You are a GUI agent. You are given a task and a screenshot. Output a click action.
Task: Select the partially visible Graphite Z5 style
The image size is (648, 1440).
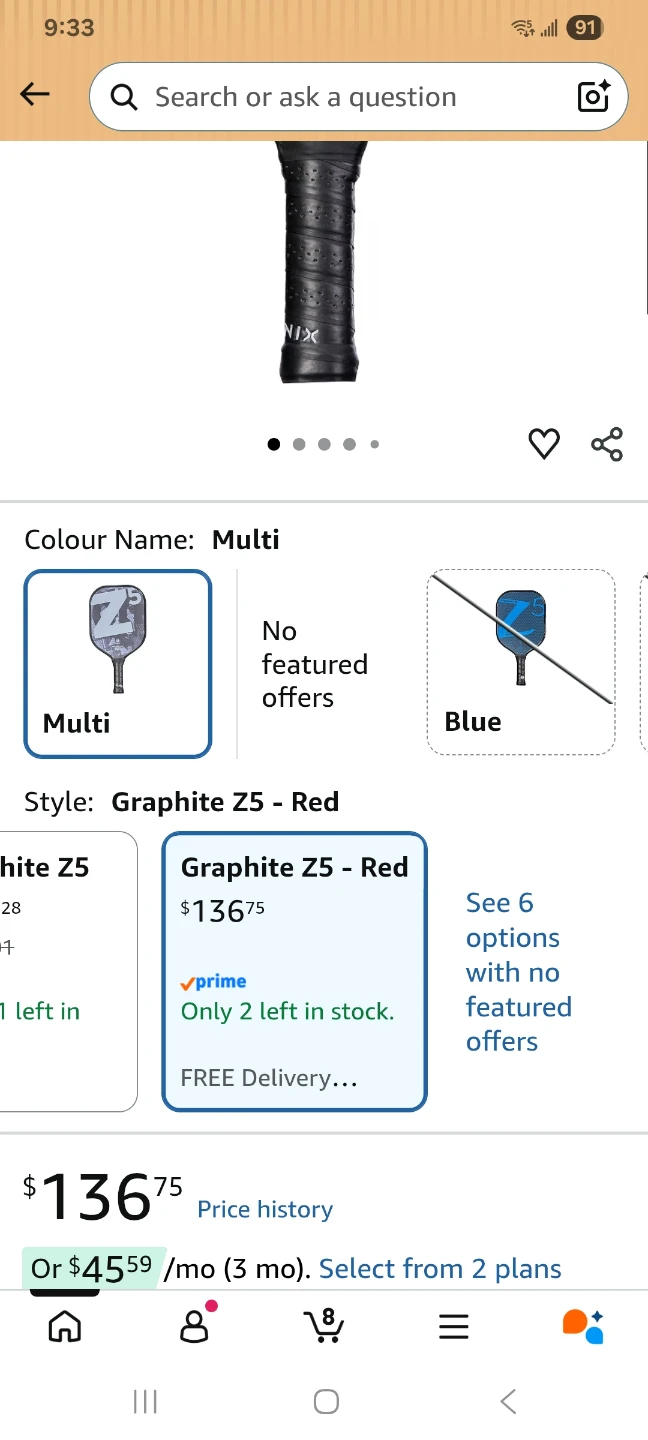[x=68, y=971]
